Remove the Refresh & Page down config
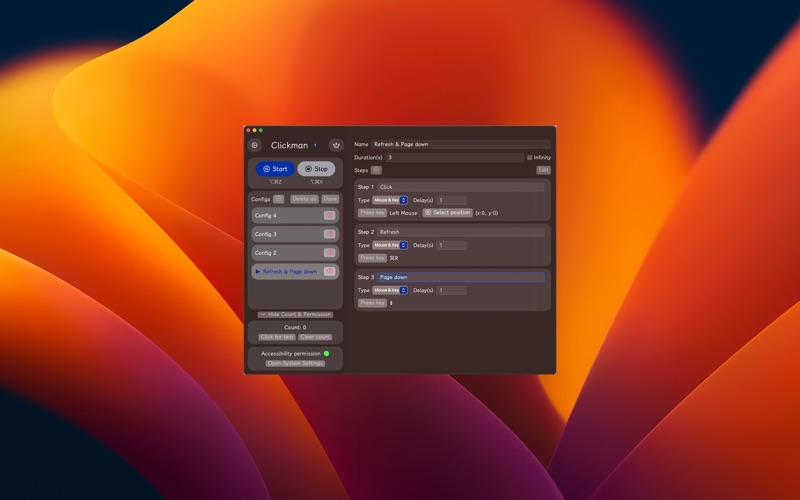800x500 pixels. point(330,271)
